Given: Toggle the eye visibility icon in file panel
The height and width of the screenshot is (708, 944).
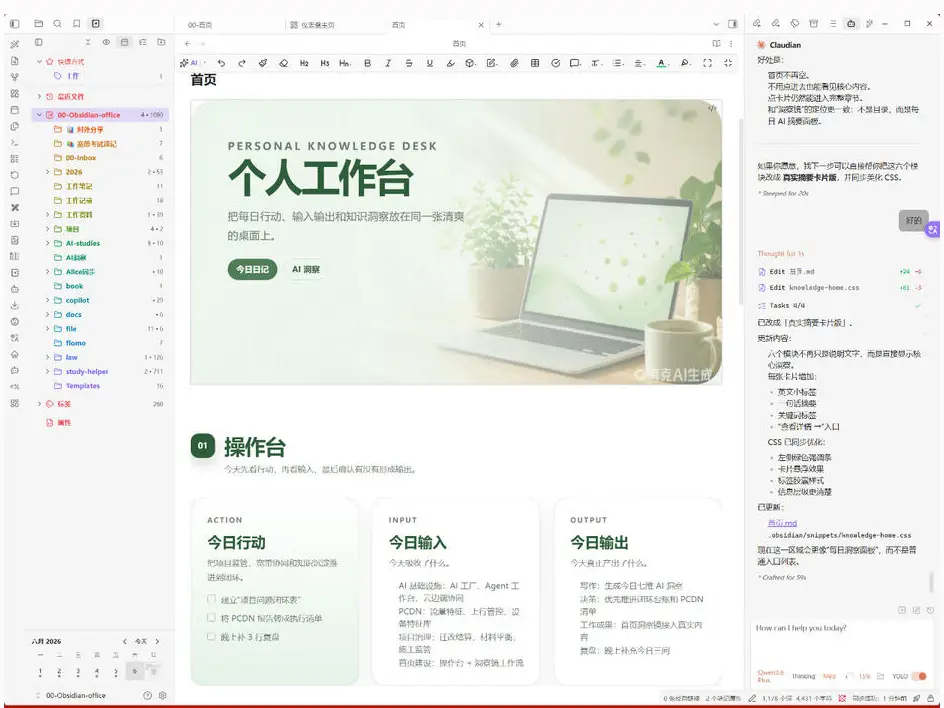Looking at the screenshot, I should 106,42.
